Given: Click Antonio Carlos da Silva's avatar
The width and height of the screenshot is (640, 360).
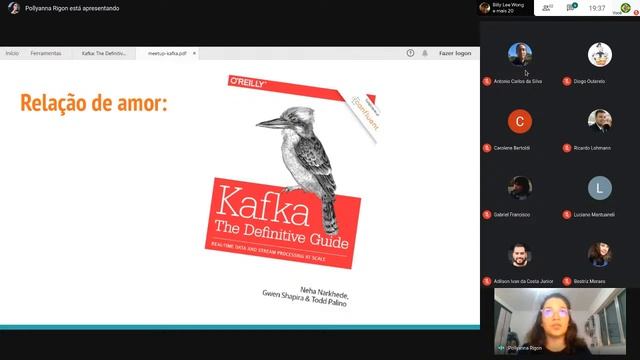Looking at the screenshot, I should (520, 54).
